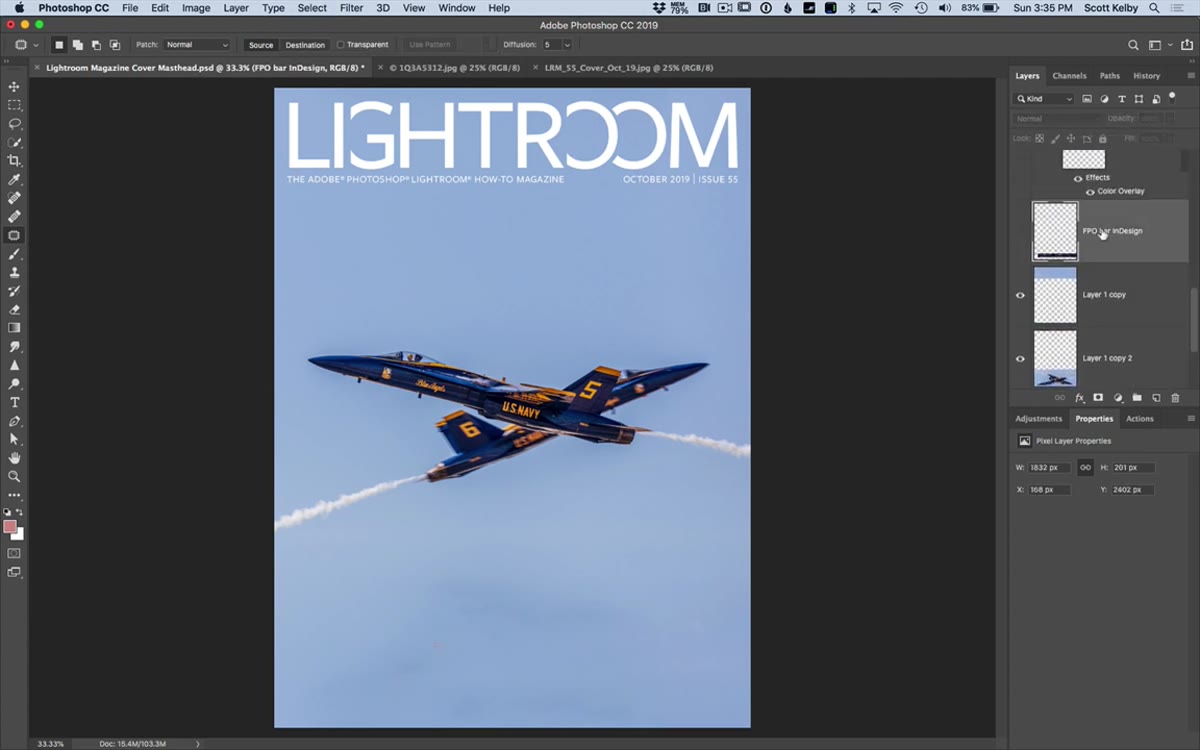The image size is (1200, 750).
Task: Select the Hand tool
Action: [14, 458]
